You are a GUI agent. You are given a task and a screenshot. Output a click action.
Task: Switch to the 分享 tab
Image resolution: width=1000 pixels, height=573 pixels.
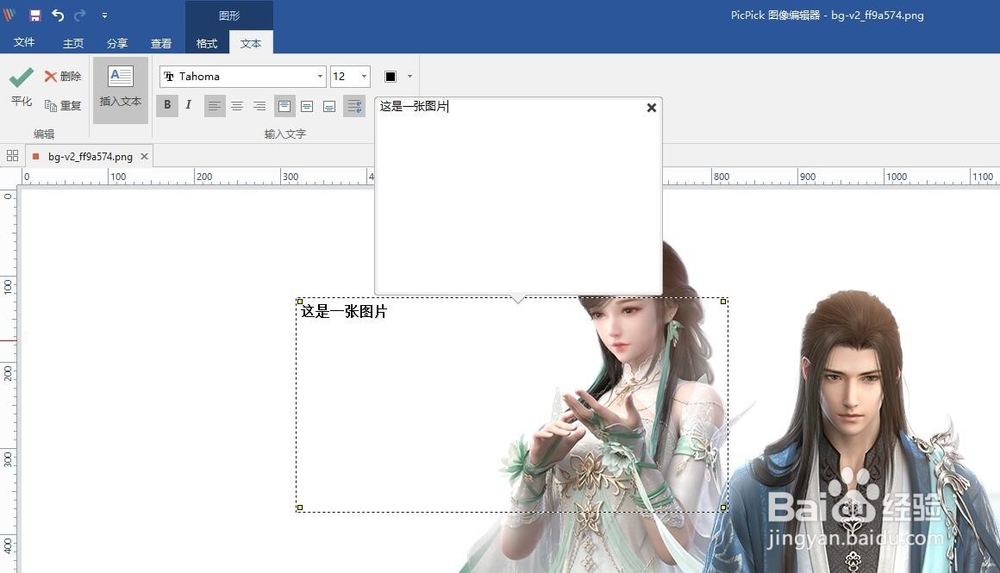click(x=117, y=43)
